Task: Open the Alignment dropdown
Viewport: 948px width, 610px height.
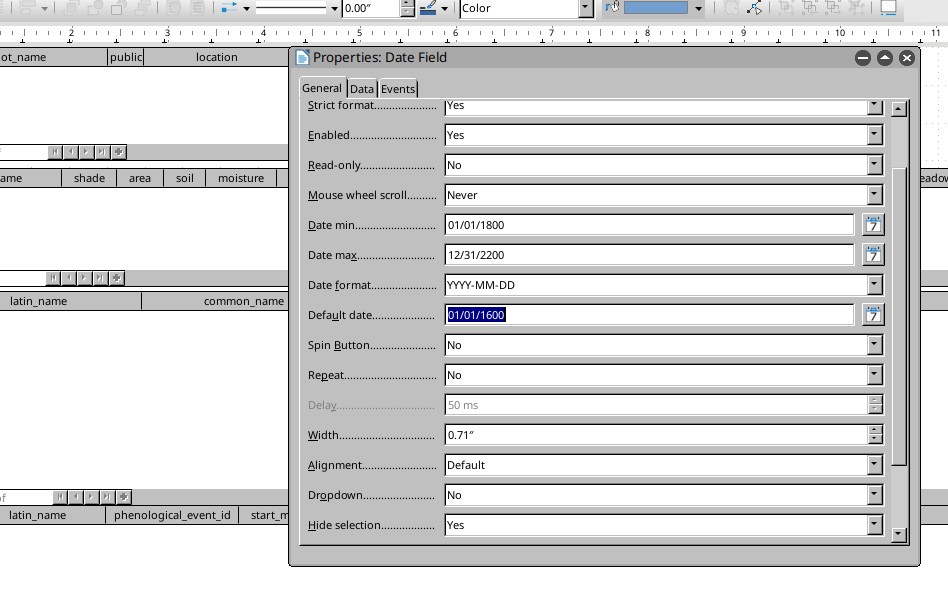Action: (874, 465)
